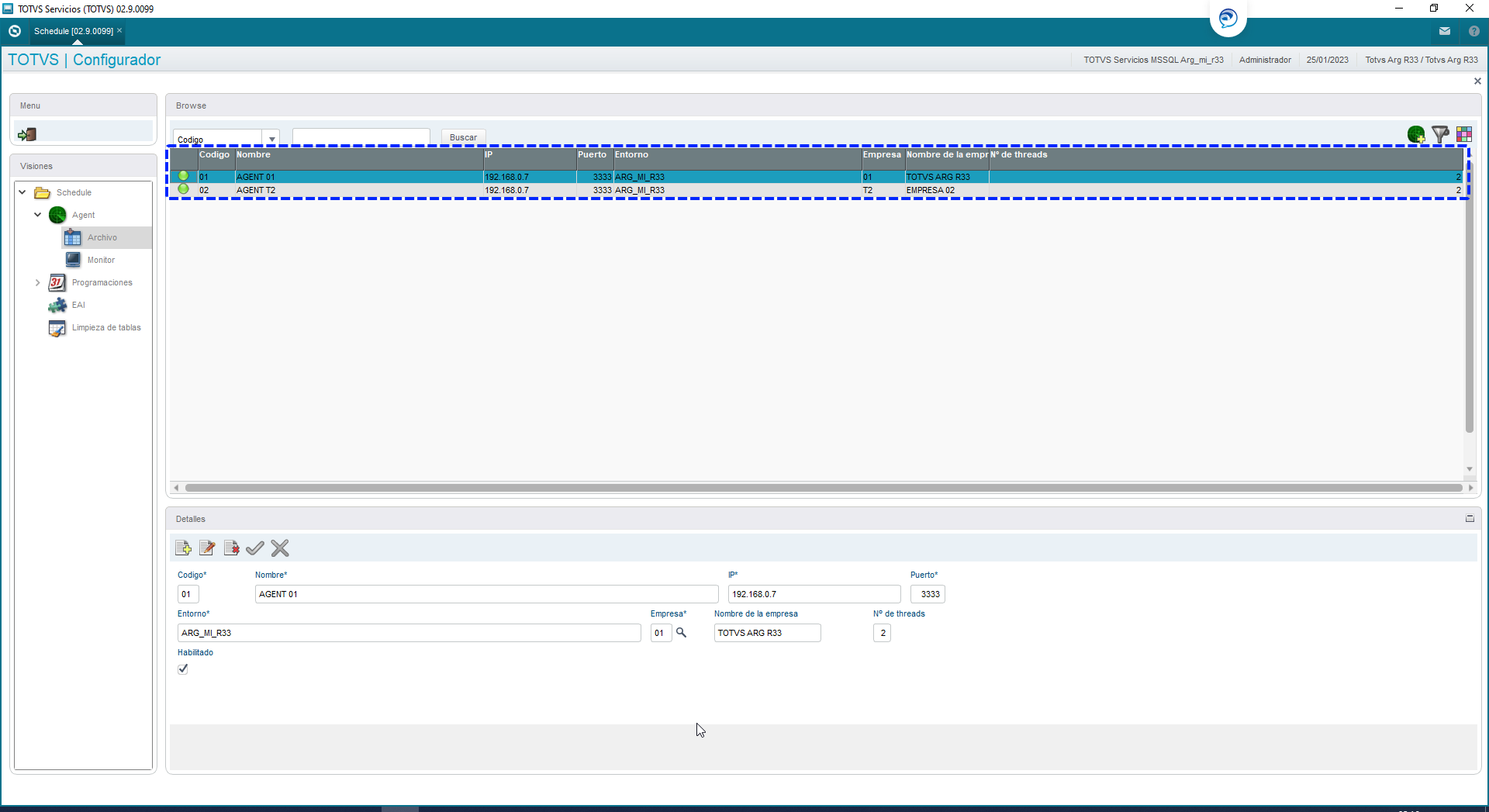
Task: Select EAI in the Visiones tree
Action: pyautogui.click(x=78, y=305)
